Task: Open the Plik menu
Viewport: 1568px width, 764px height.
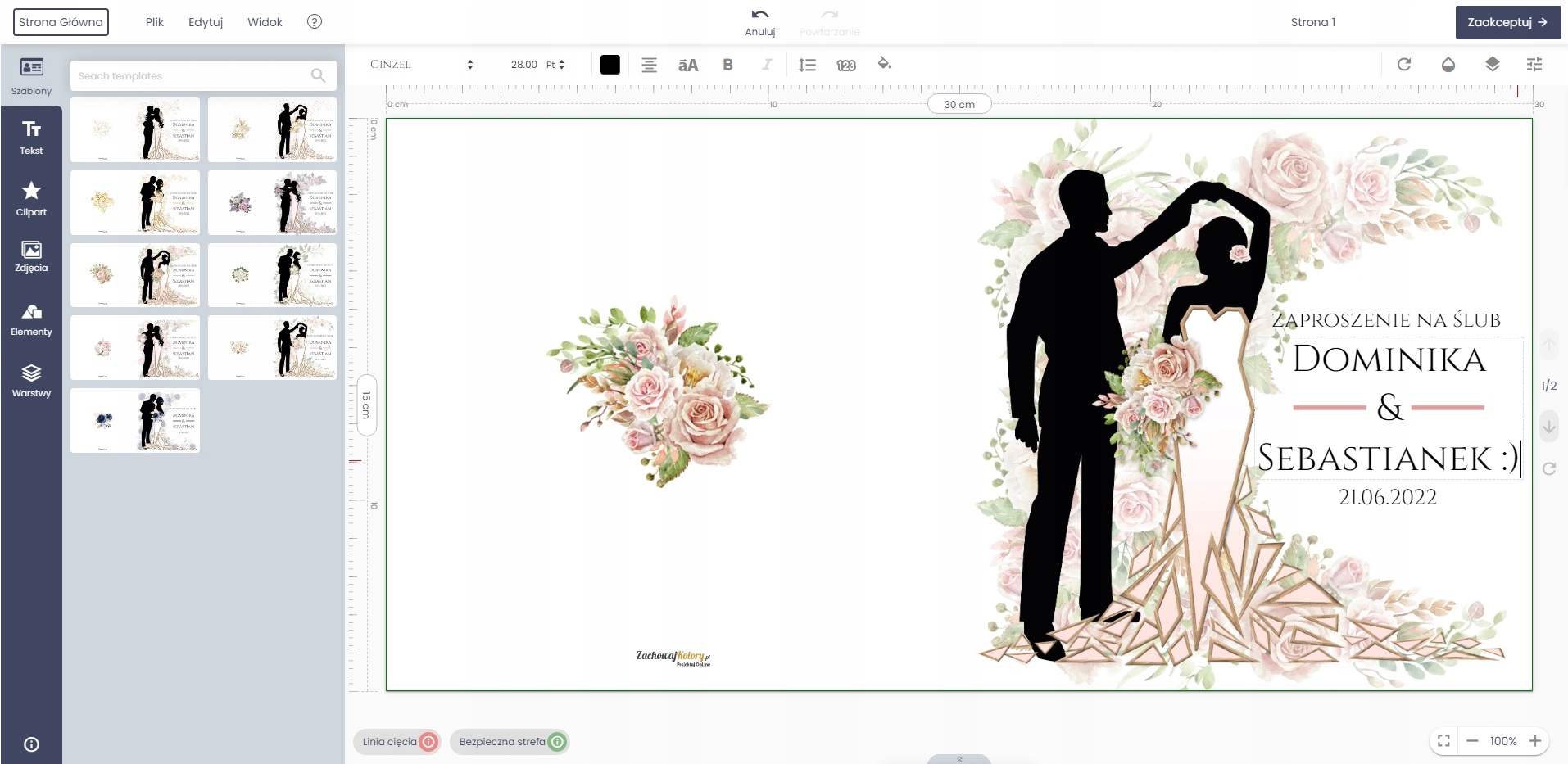Action: coord(155,22)
